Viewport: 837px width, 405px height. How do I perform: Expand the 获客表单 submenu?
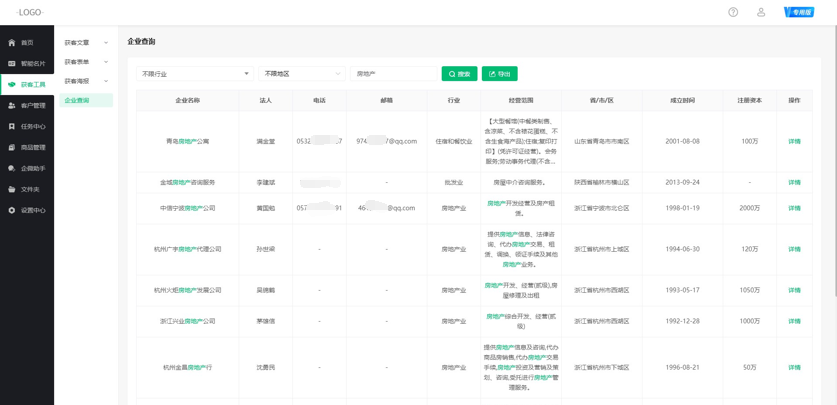[x=85, y=62]
